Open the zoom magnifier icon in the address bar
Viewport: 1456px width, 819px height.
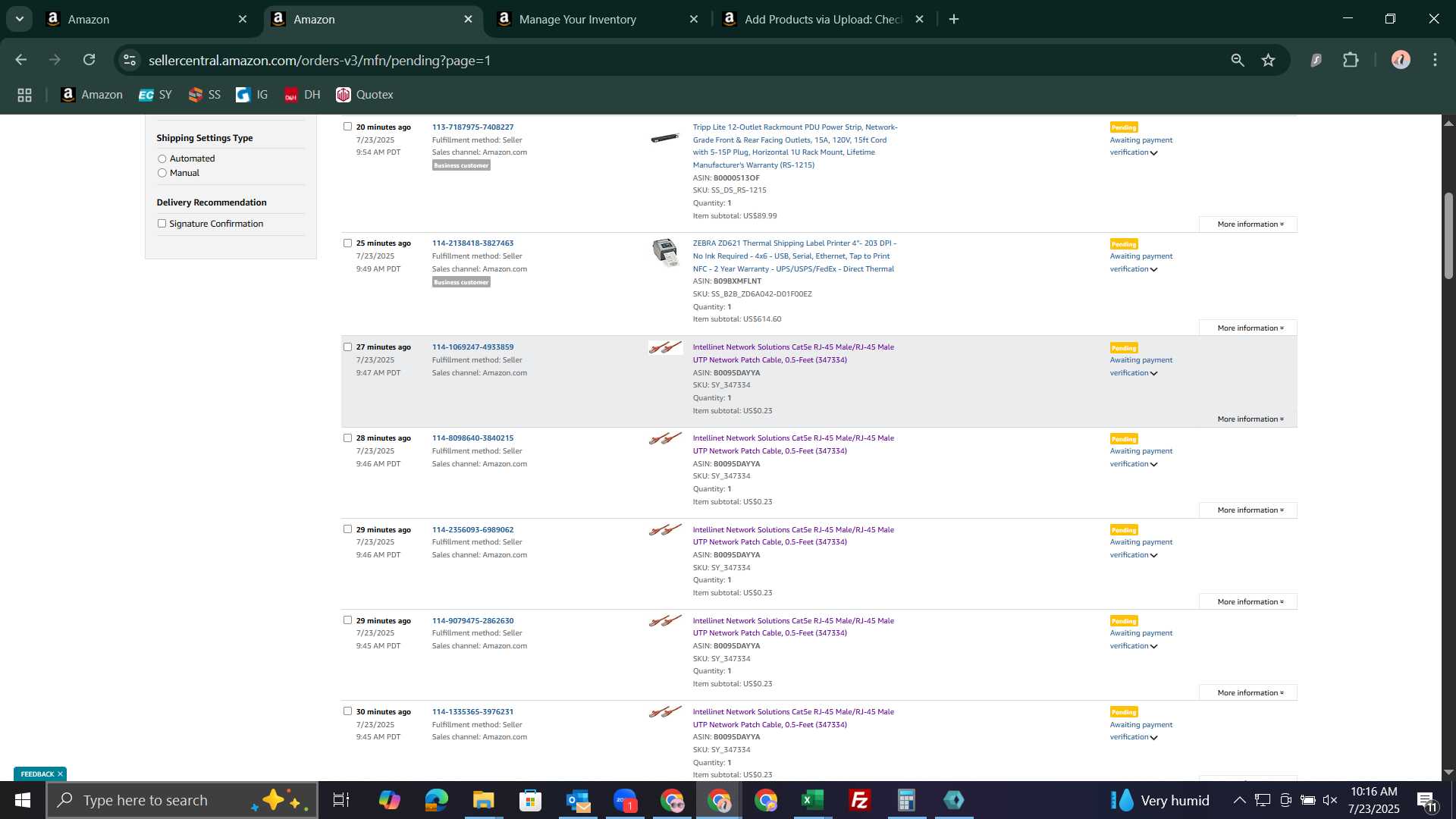click(x=1238, y=60)
